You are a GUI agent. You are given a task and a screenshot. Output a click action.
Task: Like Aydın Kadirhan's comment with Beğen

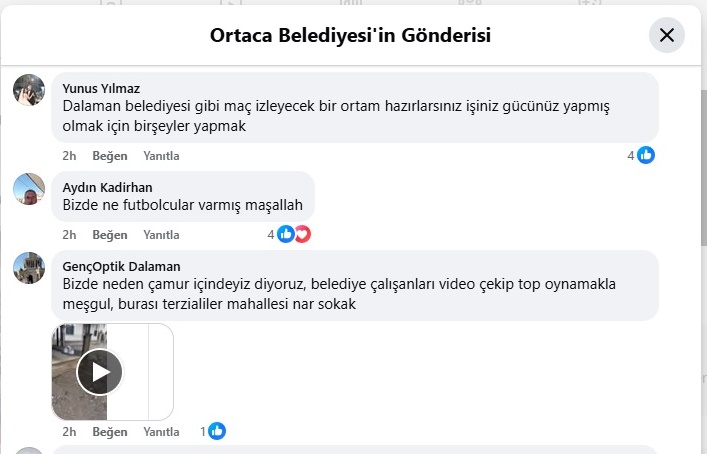pyautogui.click(x=110, y=235)
